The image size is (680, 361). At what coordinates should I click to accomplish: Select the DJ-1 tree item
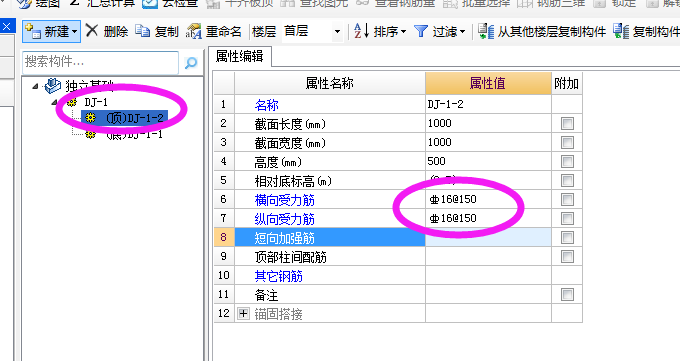pos(96,102)
